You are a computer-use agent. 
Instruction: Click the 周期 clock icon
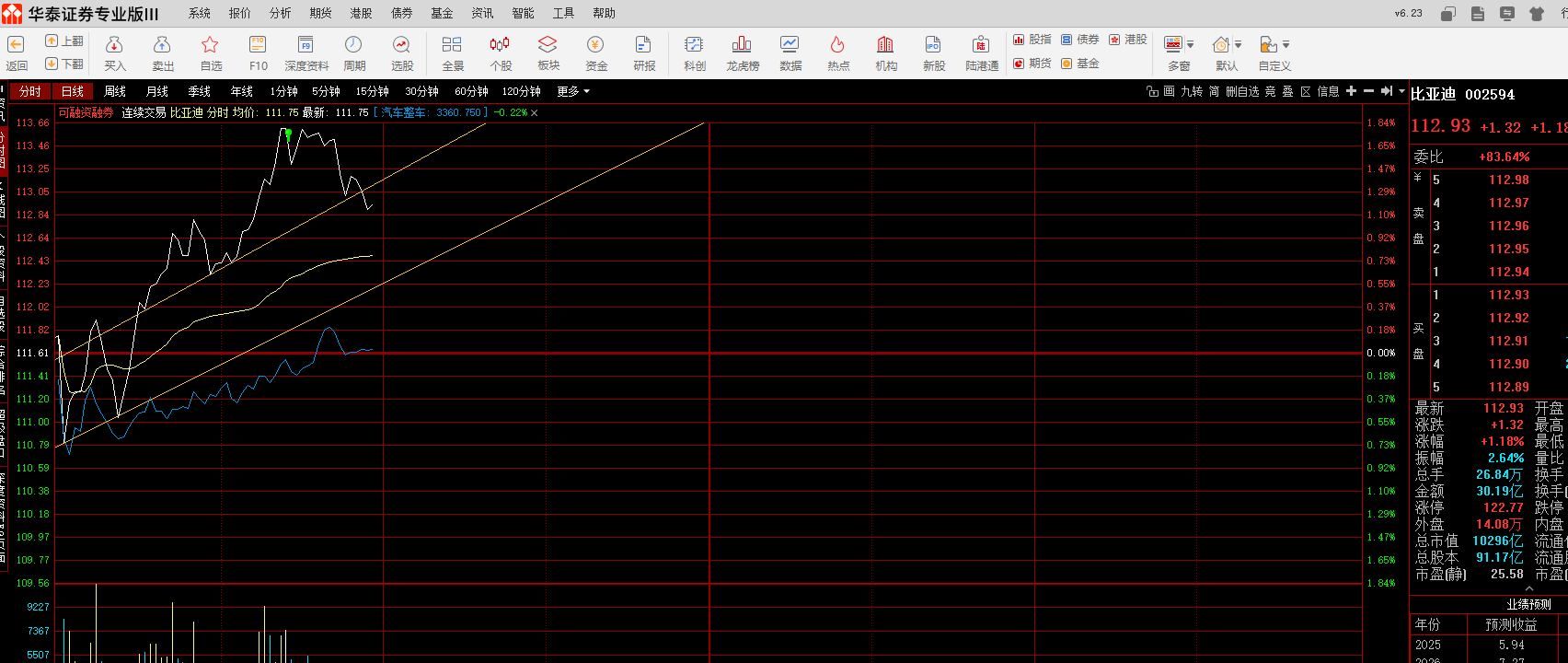[353, 44]
